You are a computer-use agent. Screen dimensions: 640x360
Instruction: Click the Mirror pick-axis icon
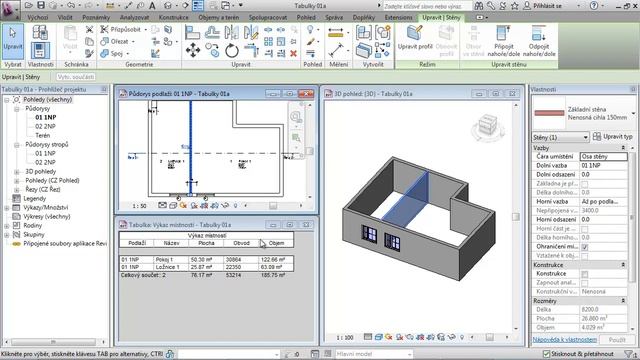tap(231, 32)
